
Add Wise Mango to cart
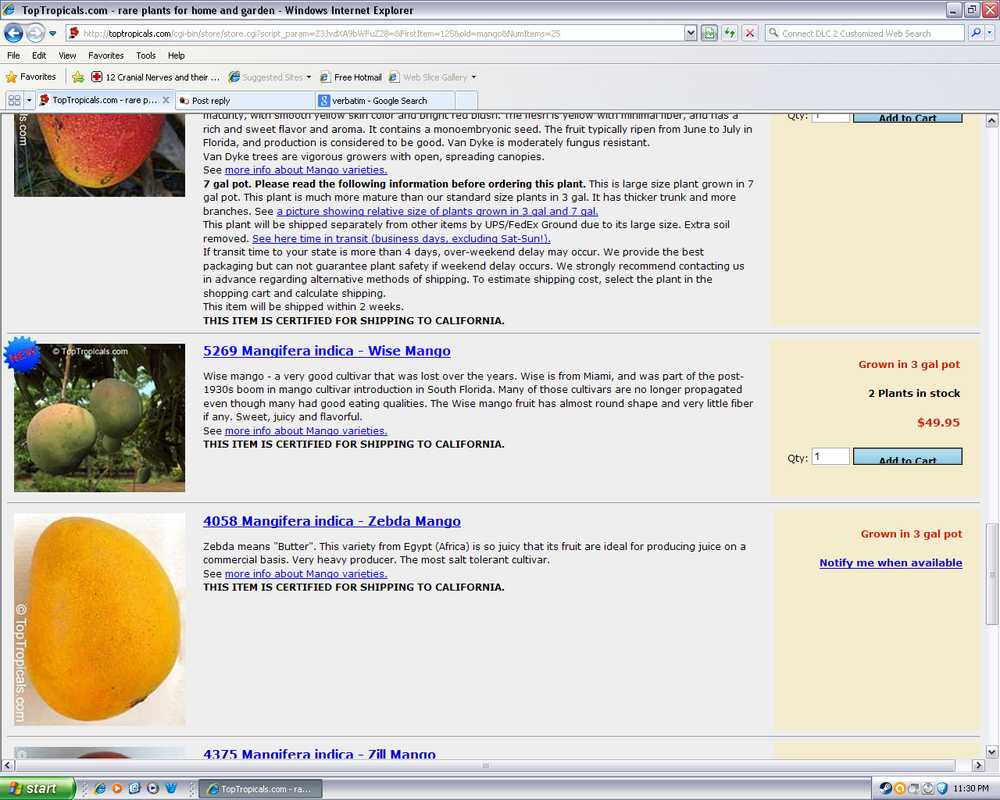[x=908, y=457]
